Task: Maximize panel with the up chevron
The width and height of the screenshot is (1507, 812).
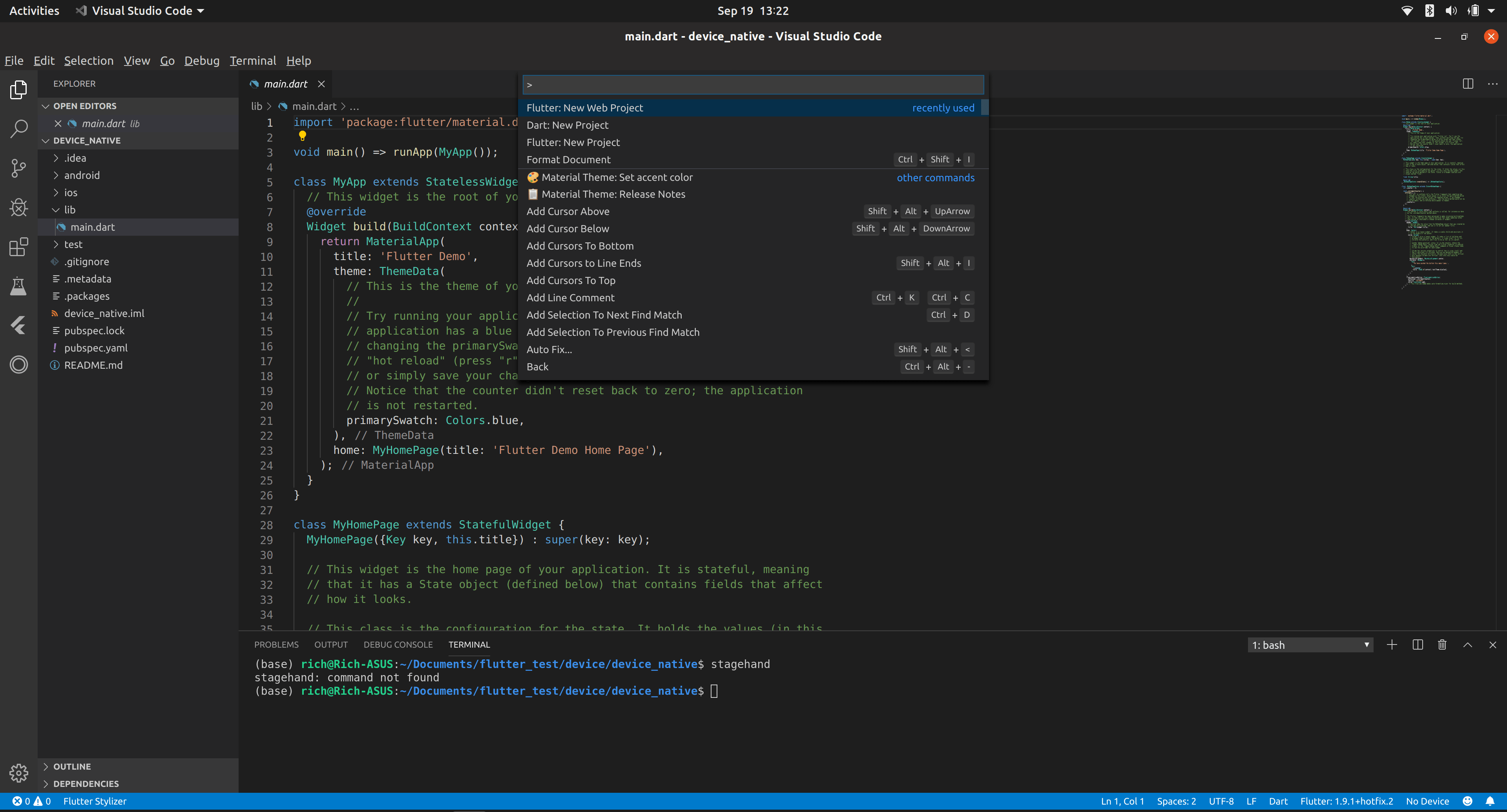Action: (1467, 644)
